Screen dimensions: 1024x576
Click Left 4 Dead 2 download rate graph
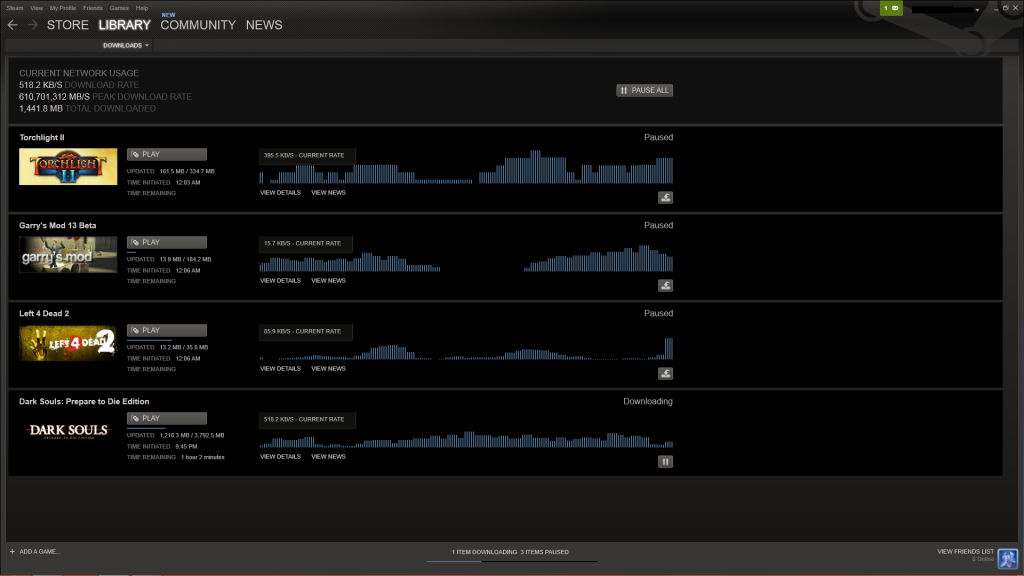click(466, 349)
